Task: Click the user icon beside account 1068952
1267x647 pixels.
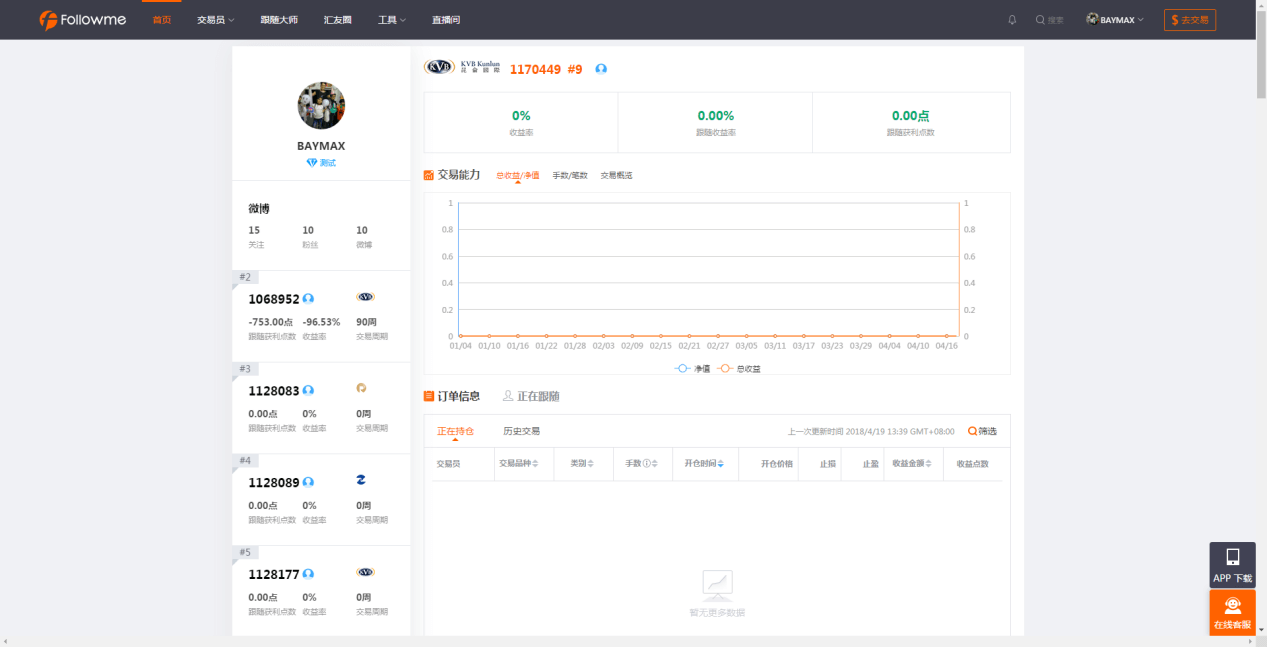Action: click(308, 299)
